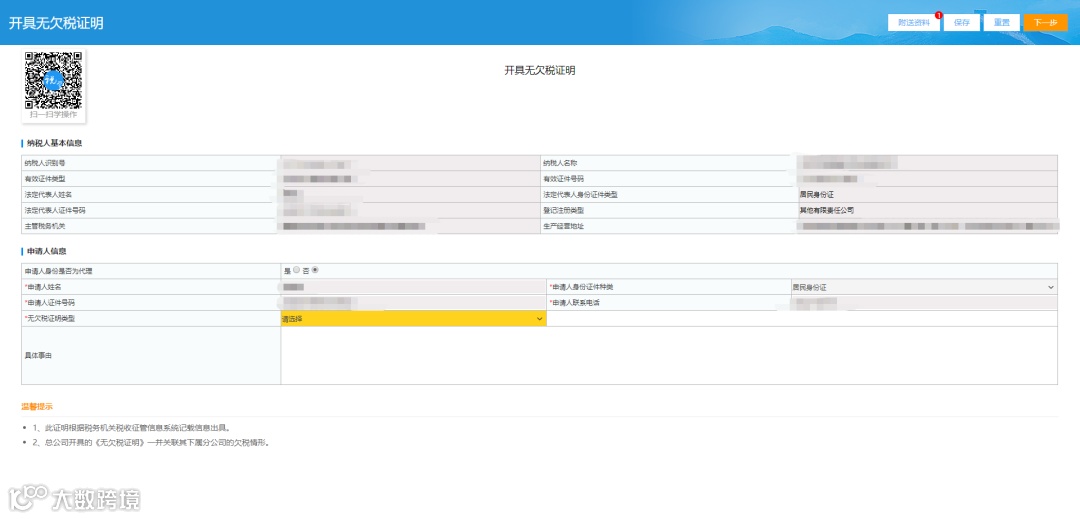Click the 登记注册类型 label
1080x519 pixels.
pyautogui.click(x=563, y=211)
